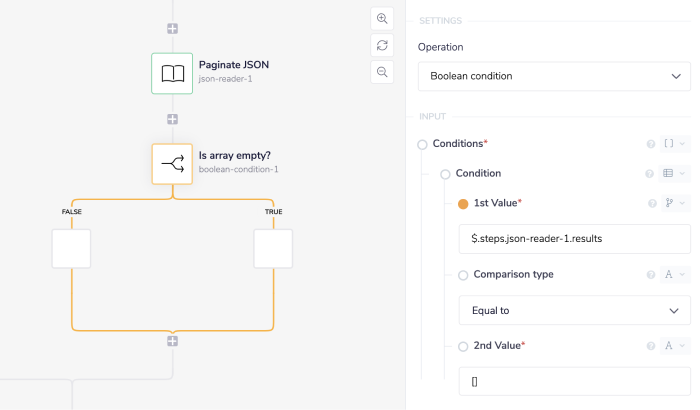Click the reset view refresh icon
This screenshot has width=700, height=410.
(382, 45)
